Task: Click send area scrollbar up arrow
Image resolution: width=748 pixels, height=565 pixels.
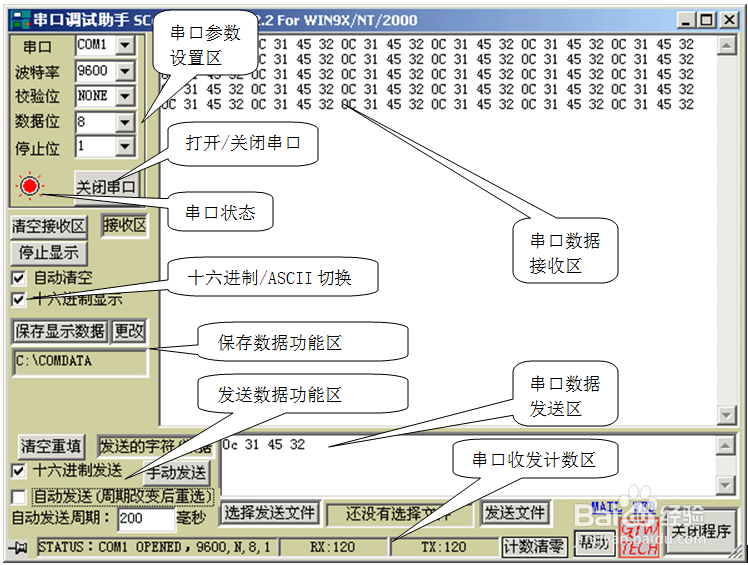Action: tap(725, 446)
